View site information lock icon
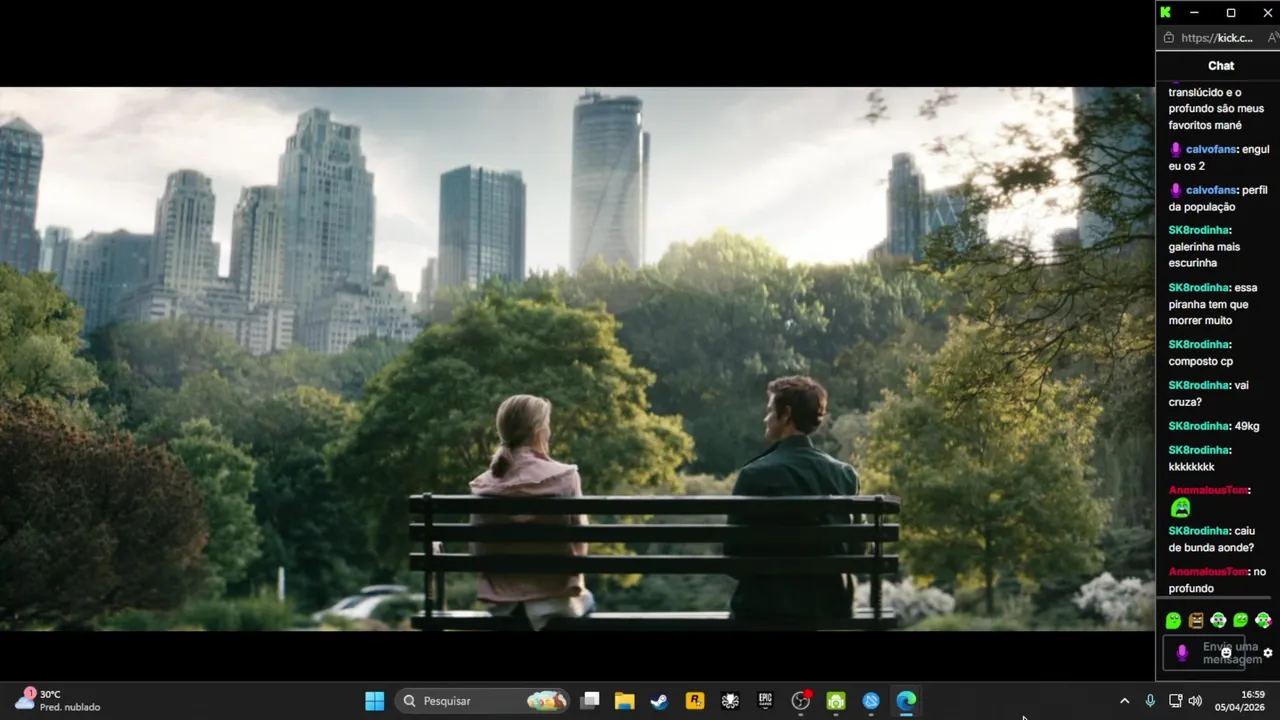Screen dimensions: 1280x720 pos(1168,38)
